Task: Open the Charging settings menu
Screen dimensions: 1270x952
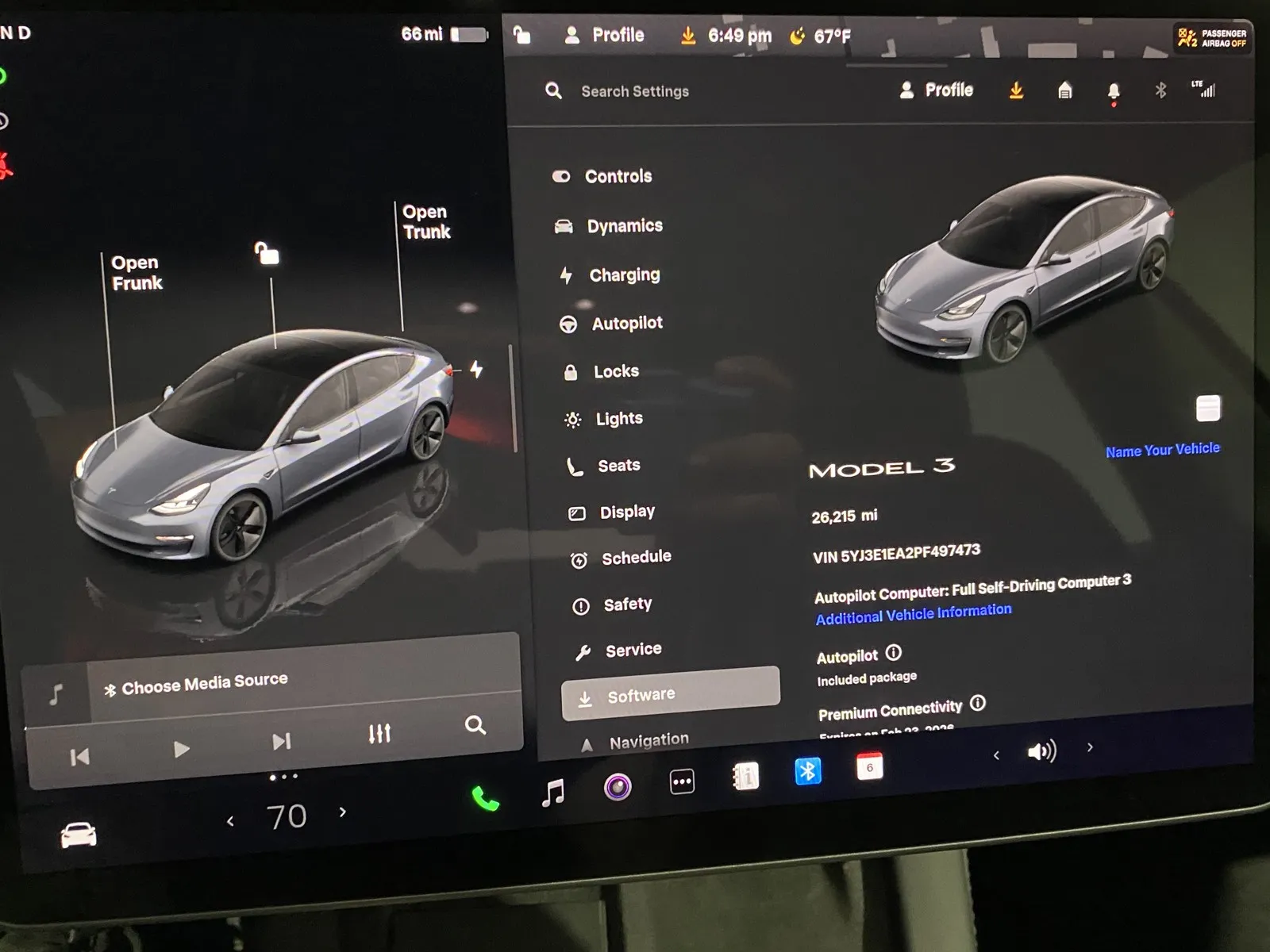Action: pyautogui.click(x=624, y=275)
